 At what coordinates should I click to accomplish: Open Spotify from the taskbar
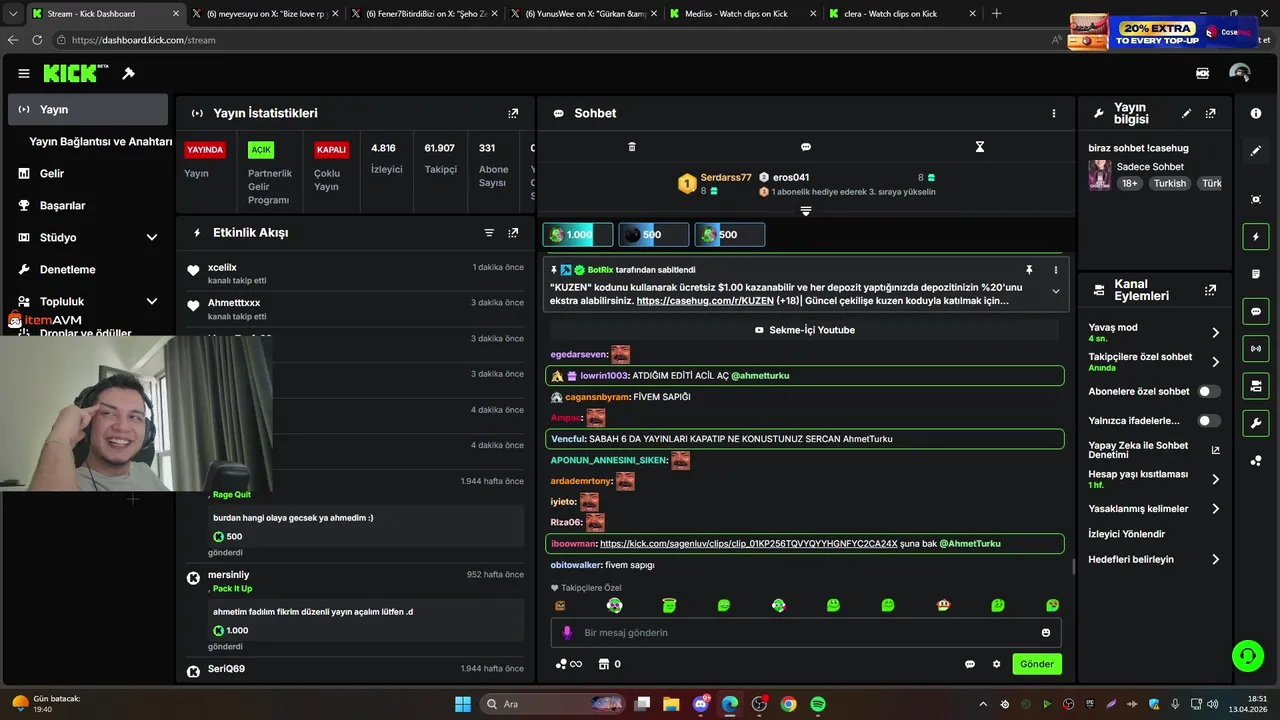(818, 704)
